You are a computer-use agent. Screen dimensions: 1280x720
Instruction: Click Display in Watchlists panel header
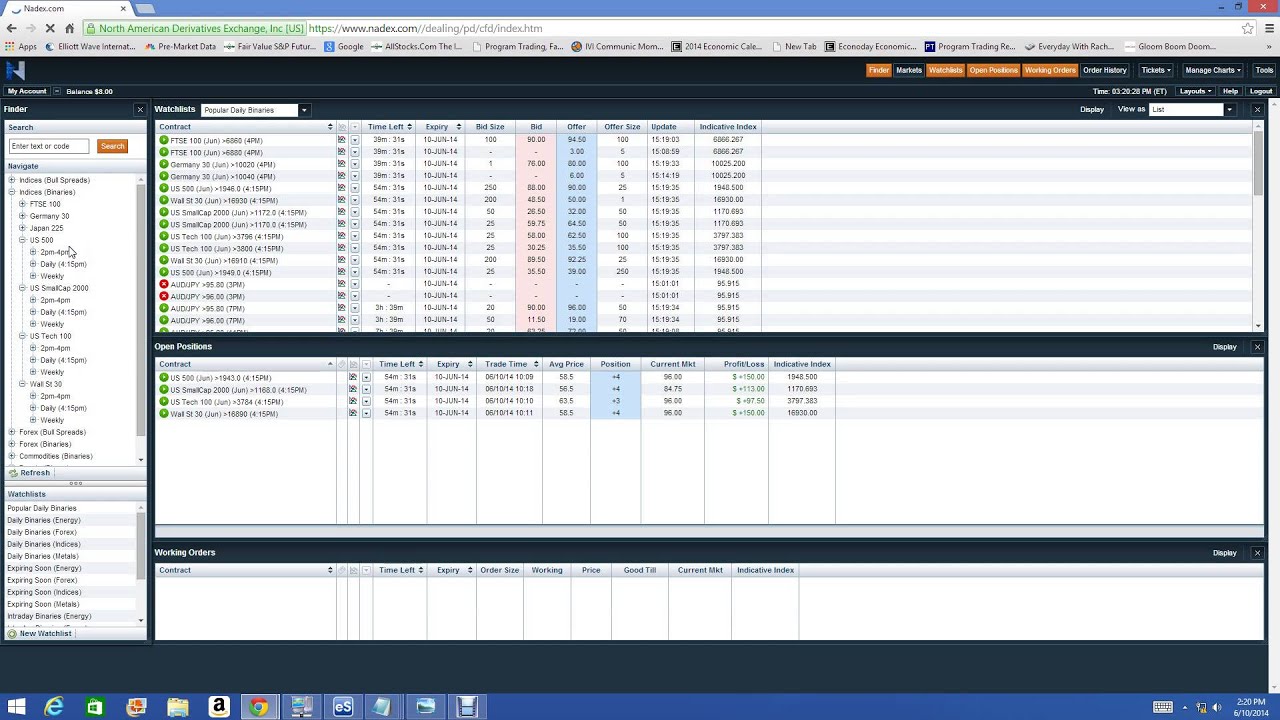pos(1092,109)
